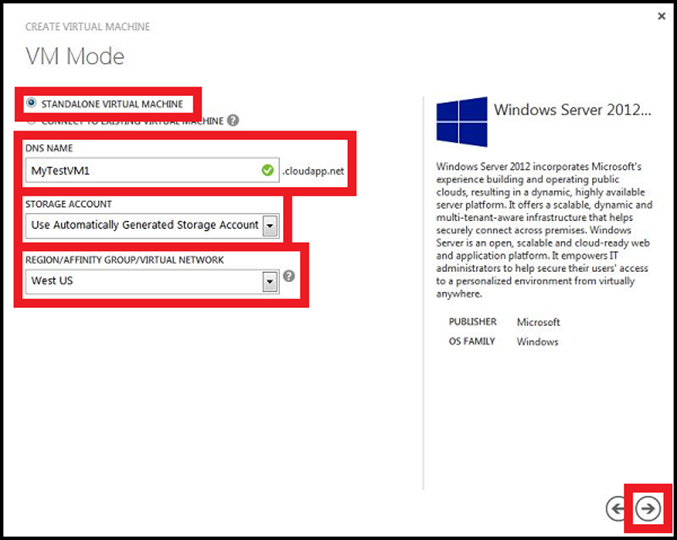677x540 pixels.
Task: Click the VM Mode heading
Action: coord(75,57)
